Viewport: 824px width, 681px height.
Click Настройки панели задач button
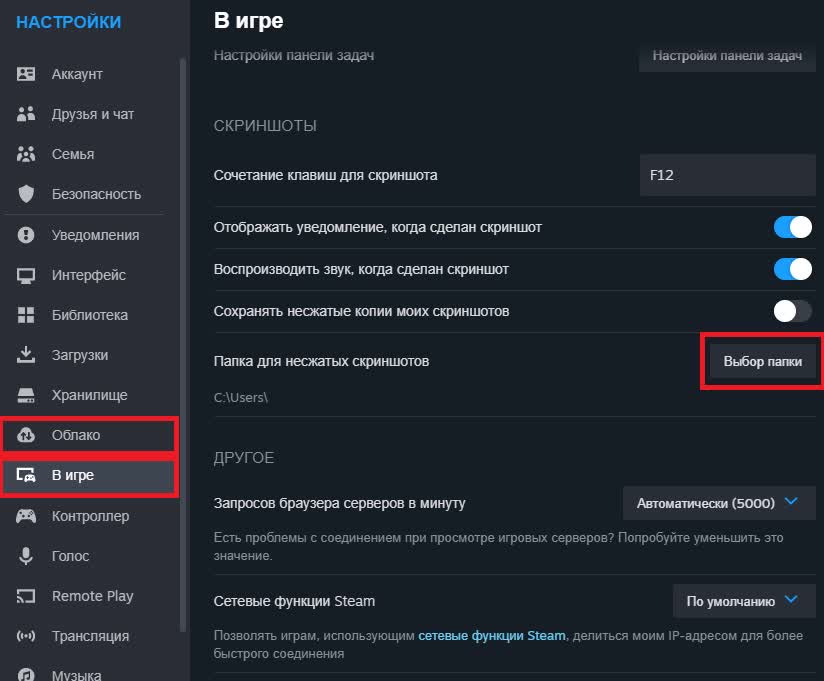[727, 56]
